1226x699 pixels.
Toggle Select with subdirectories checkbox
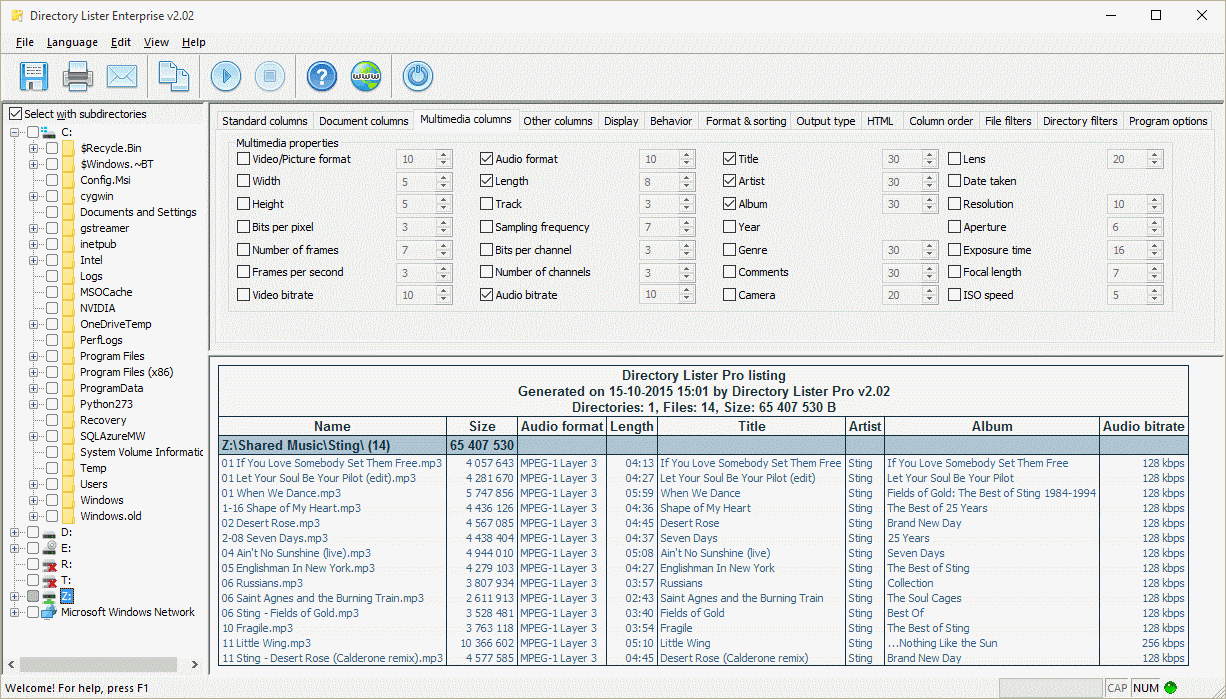coord(15,114)
